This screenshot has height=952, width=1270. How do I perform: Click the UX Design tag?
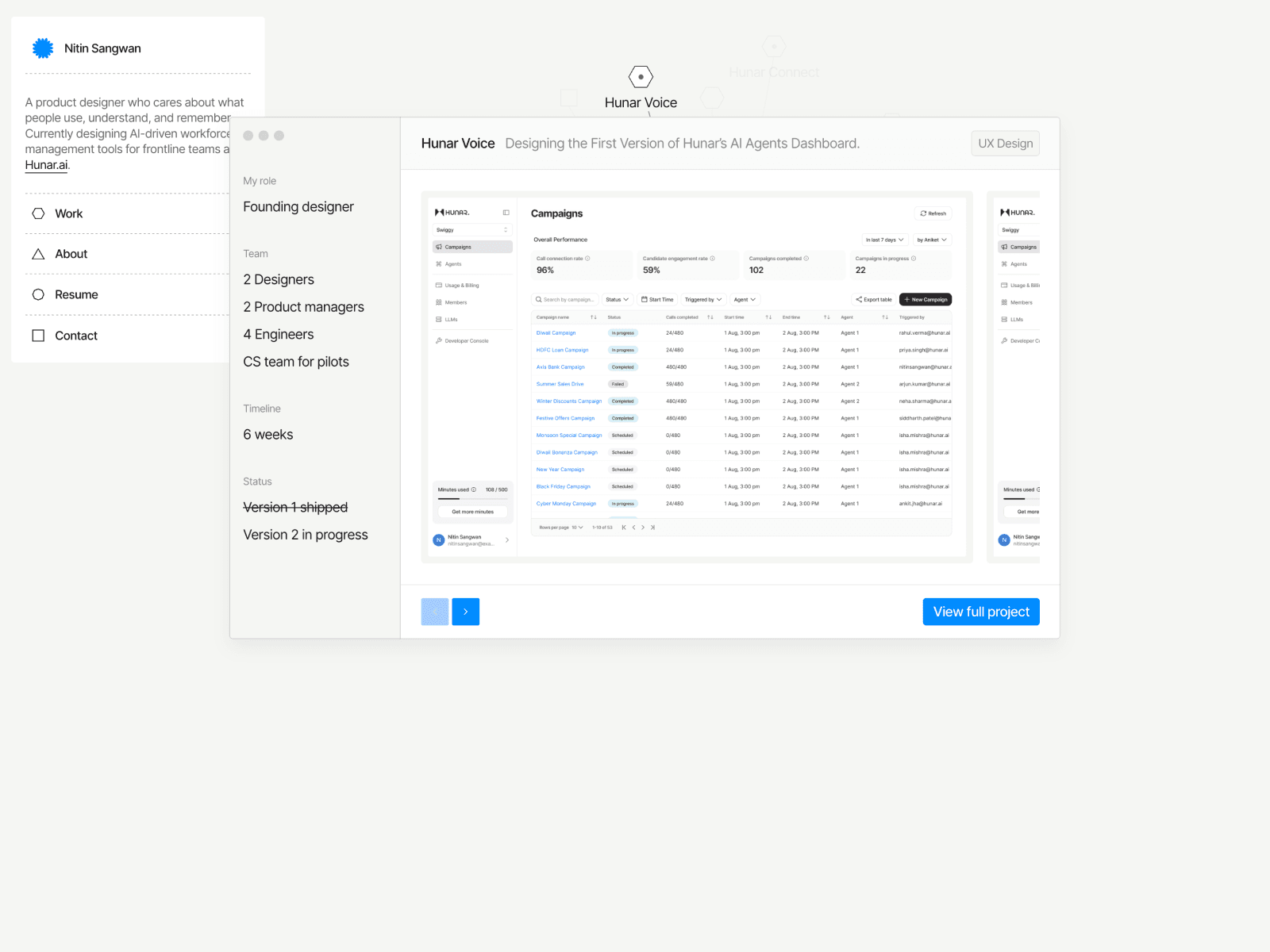[1006, 144]
